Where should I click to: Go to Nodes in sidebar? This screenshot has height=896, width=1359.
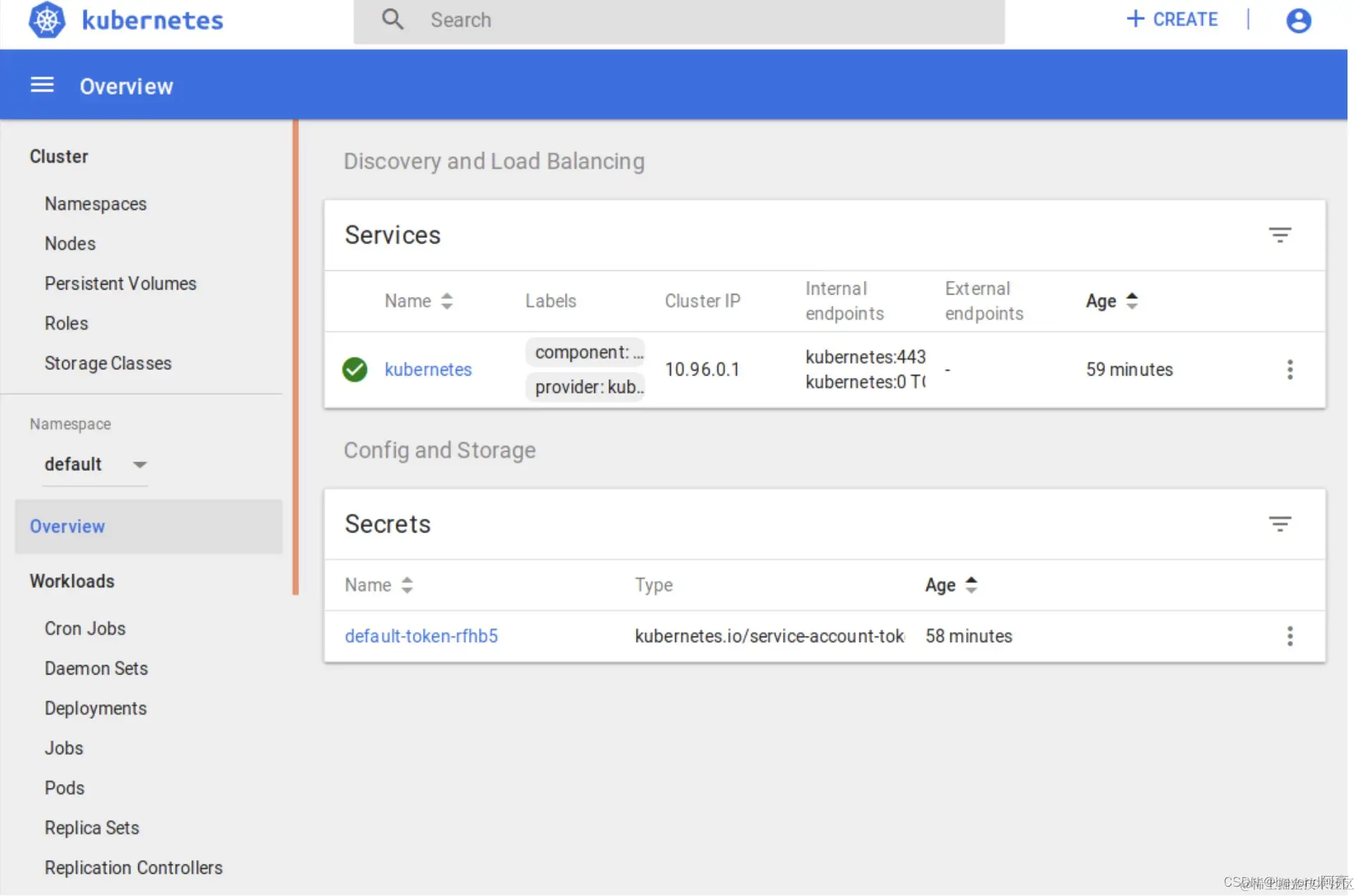coord(70,244)
